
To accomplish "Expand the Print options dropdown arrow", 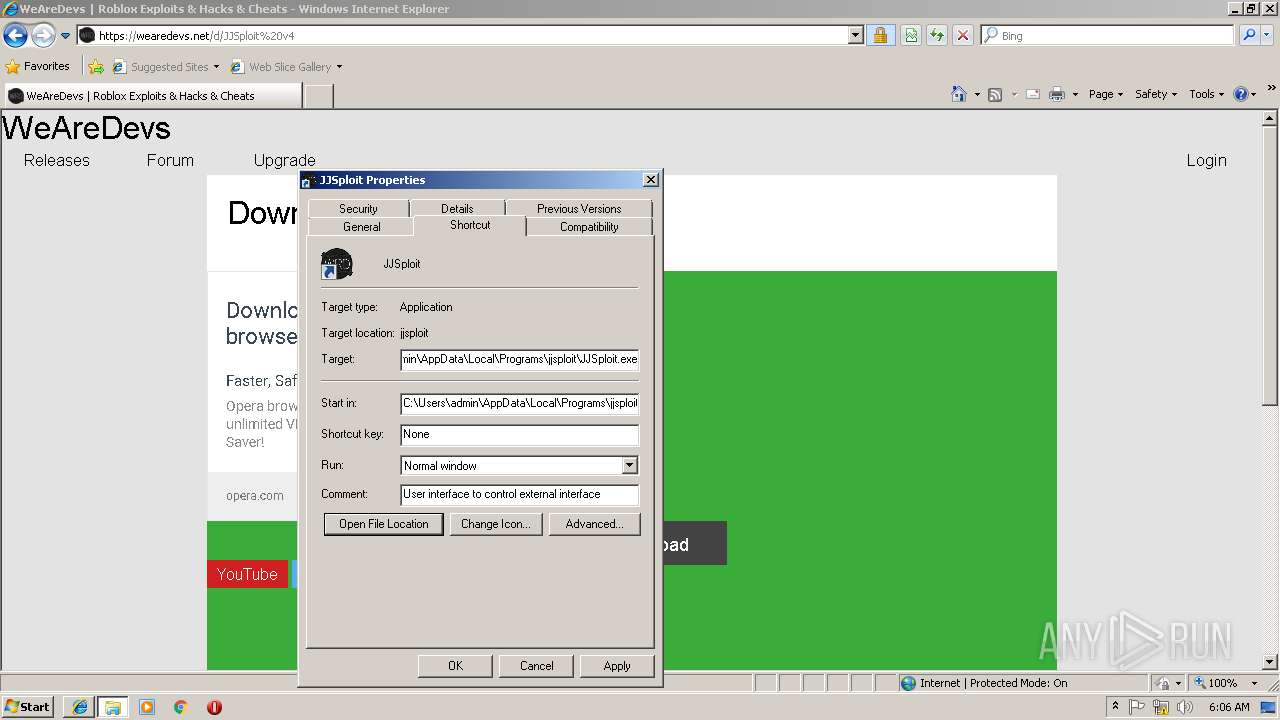I will 1075,94.
